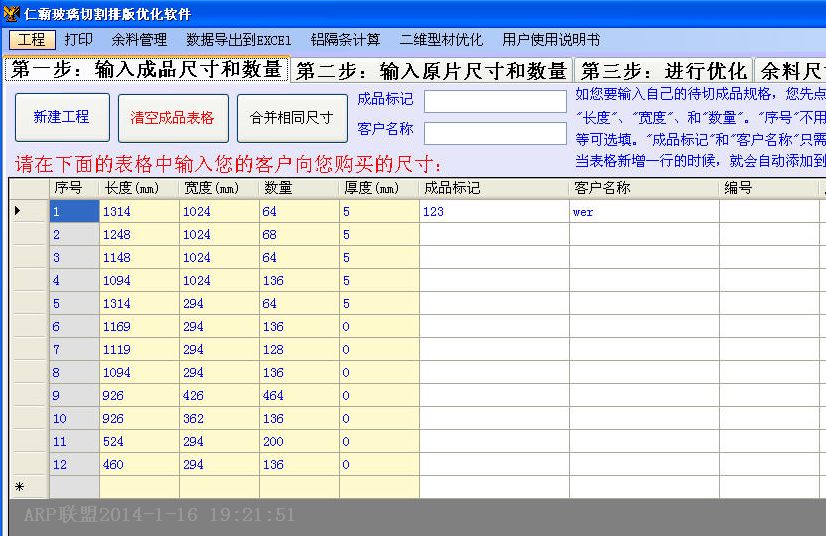Click the 序号 column header

[x=74, y=188]
